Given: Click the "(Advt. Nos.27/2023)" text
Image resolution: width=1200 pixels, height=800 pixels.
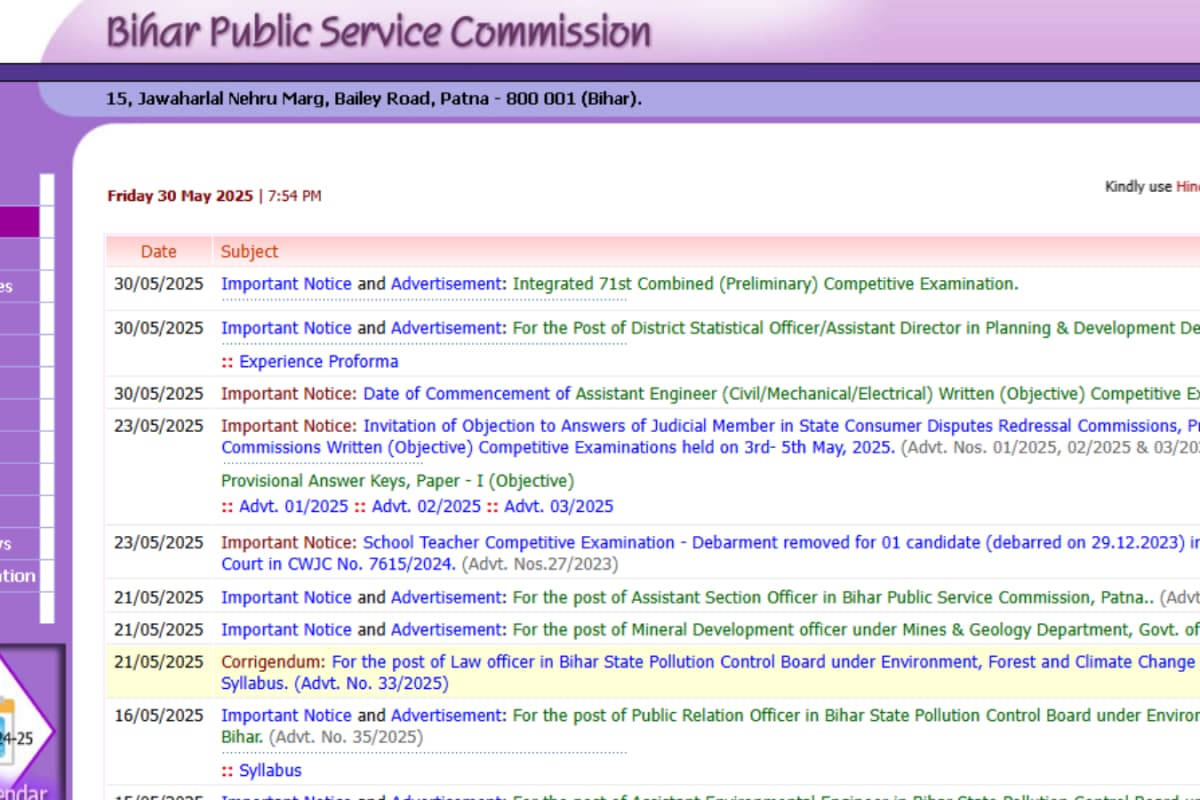Looking at the screenshot, I should pyautogui.click(x=540, y=564).
